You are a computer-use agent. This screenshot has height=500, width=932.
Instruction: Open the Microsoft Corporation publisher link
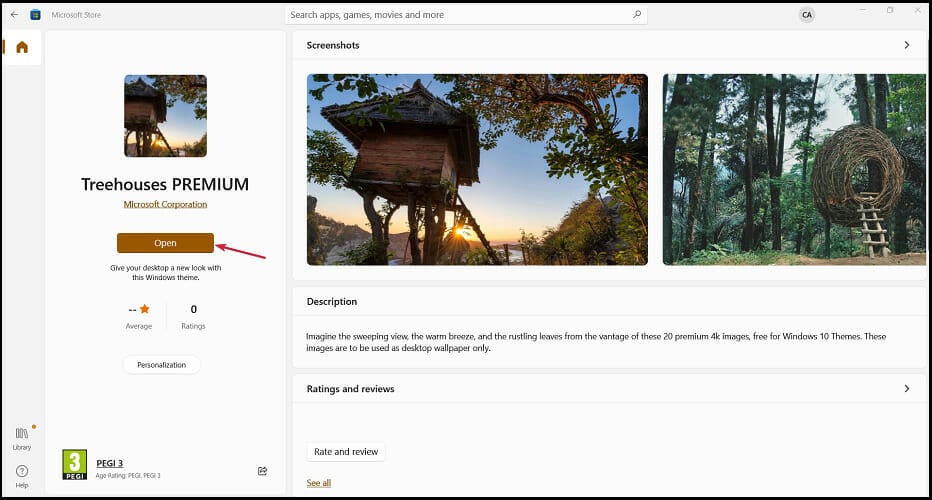point(165,204)
